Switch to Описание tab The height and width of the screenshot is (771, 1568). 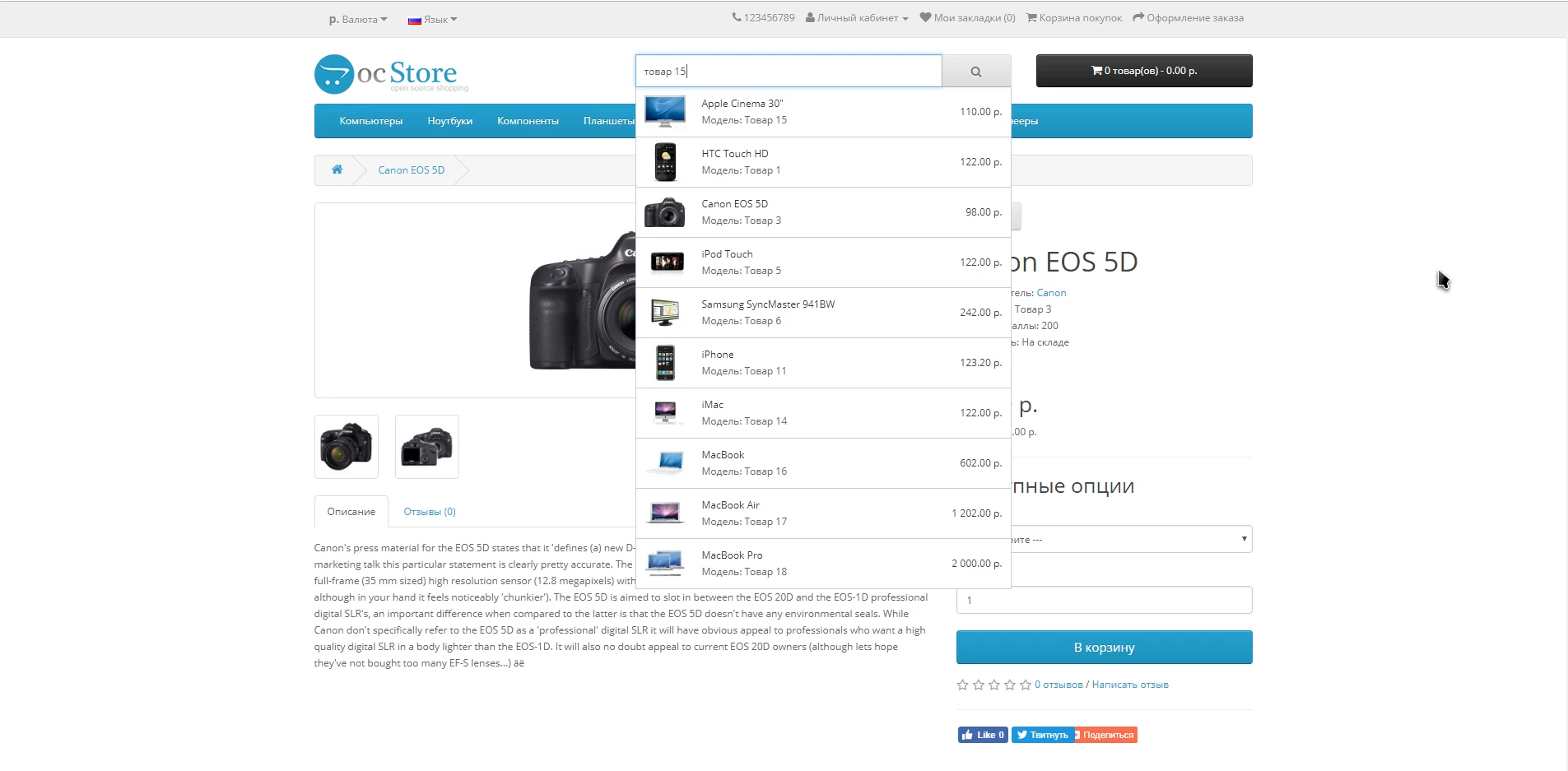351,512
